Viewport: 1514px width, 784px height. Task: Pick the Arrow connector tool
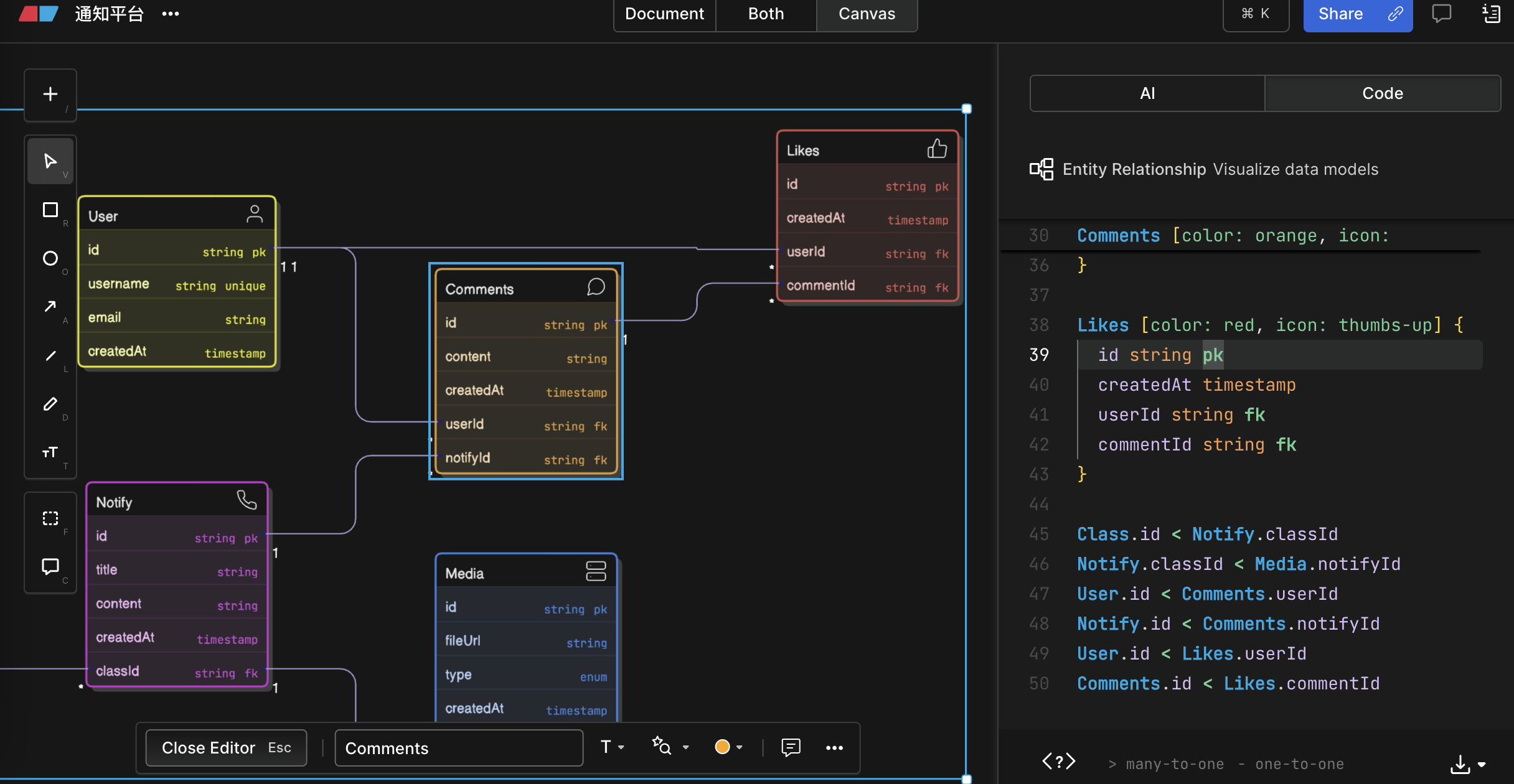[x=50, y=307]
